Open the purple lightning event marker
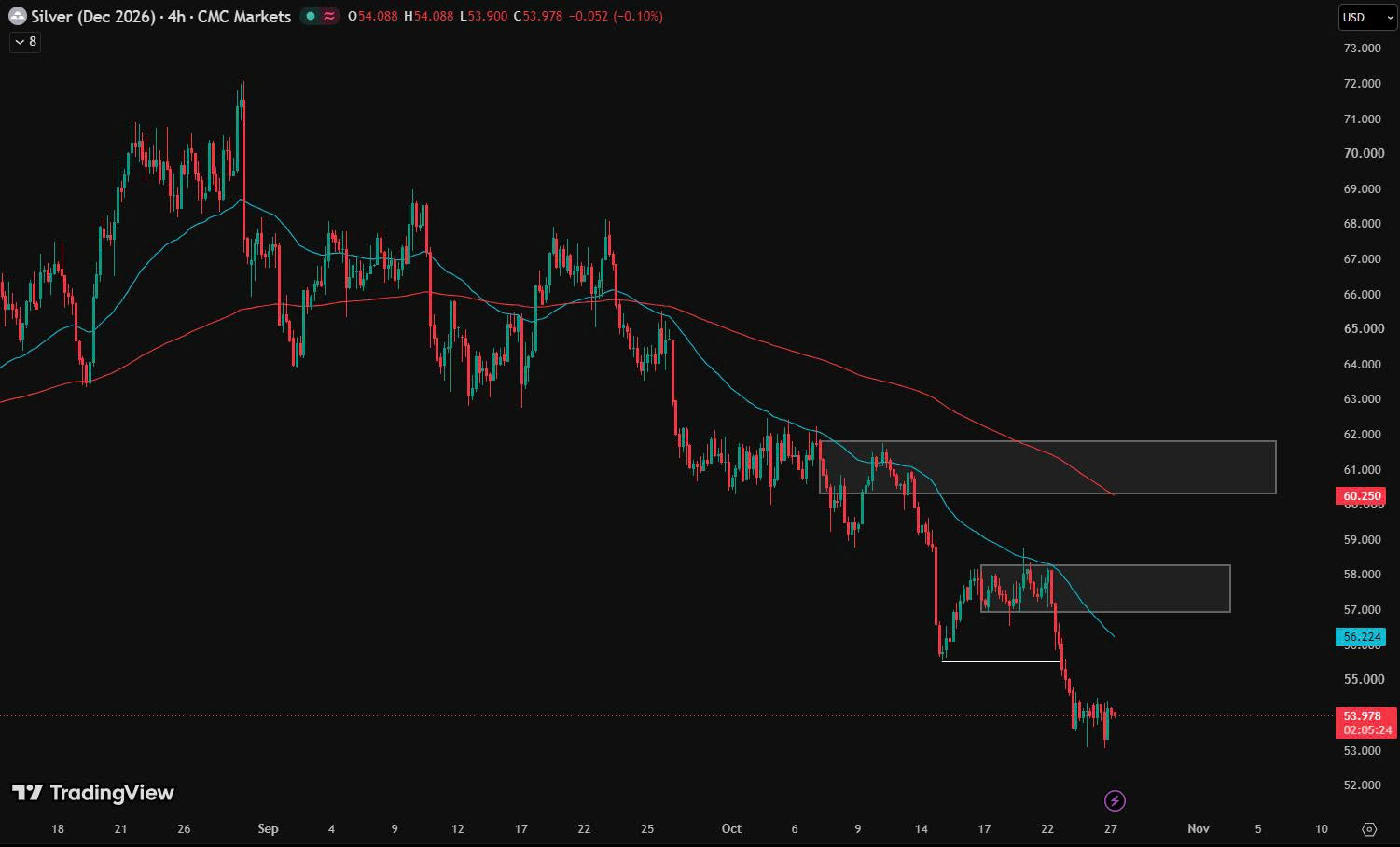 (x=1115, y=800)
